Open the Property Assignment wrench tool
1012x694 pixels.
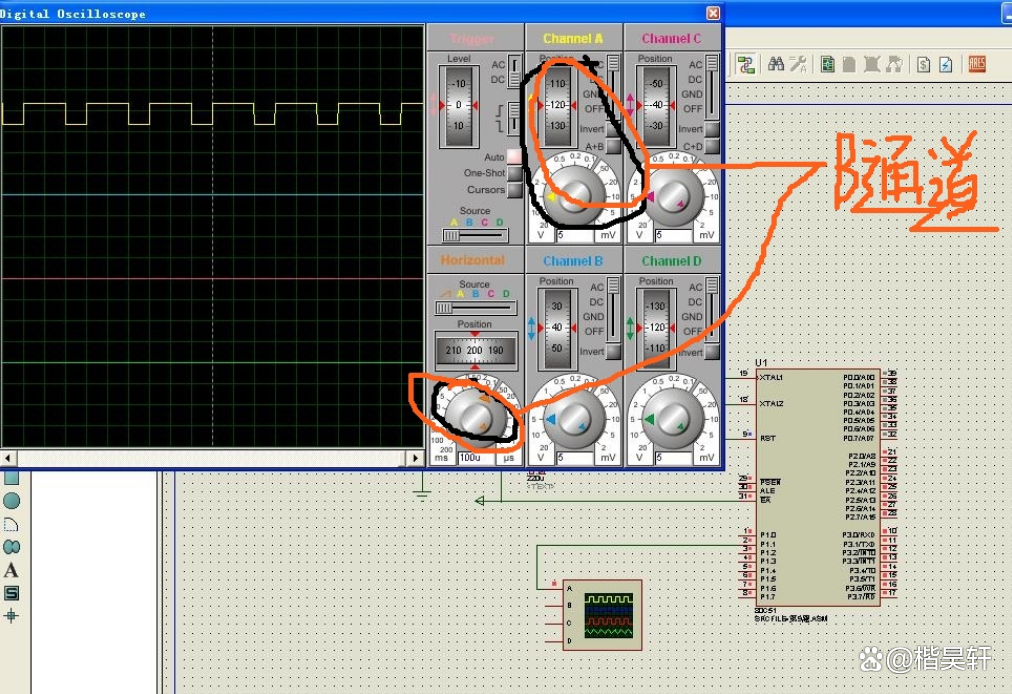(798, 64)
